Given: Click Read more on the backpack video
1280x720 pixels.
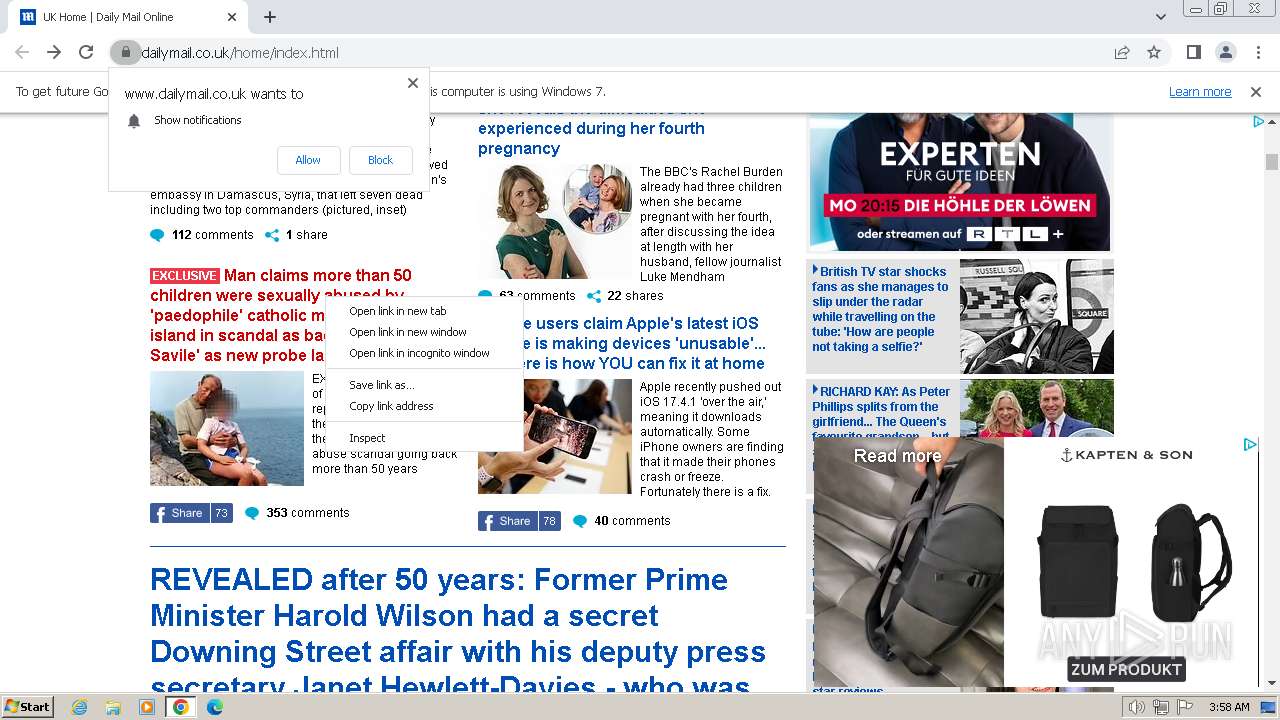Looking at the screenshot, I should [897, 455].
